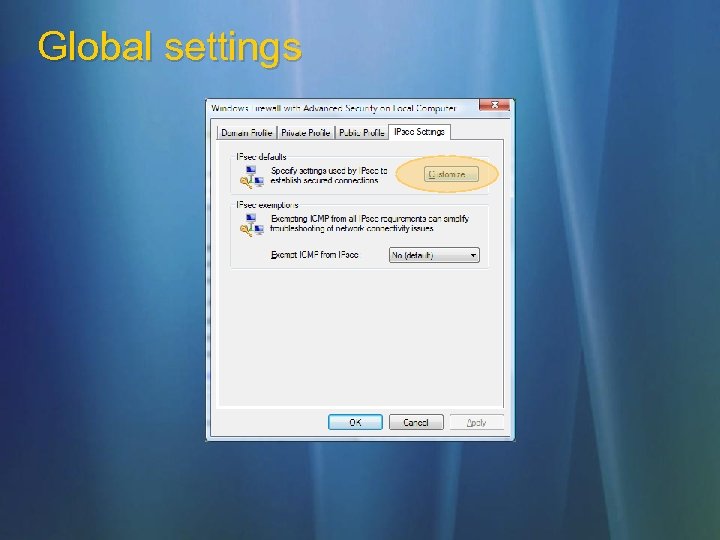Click the 'IPsec defaults' group heading

261,157
